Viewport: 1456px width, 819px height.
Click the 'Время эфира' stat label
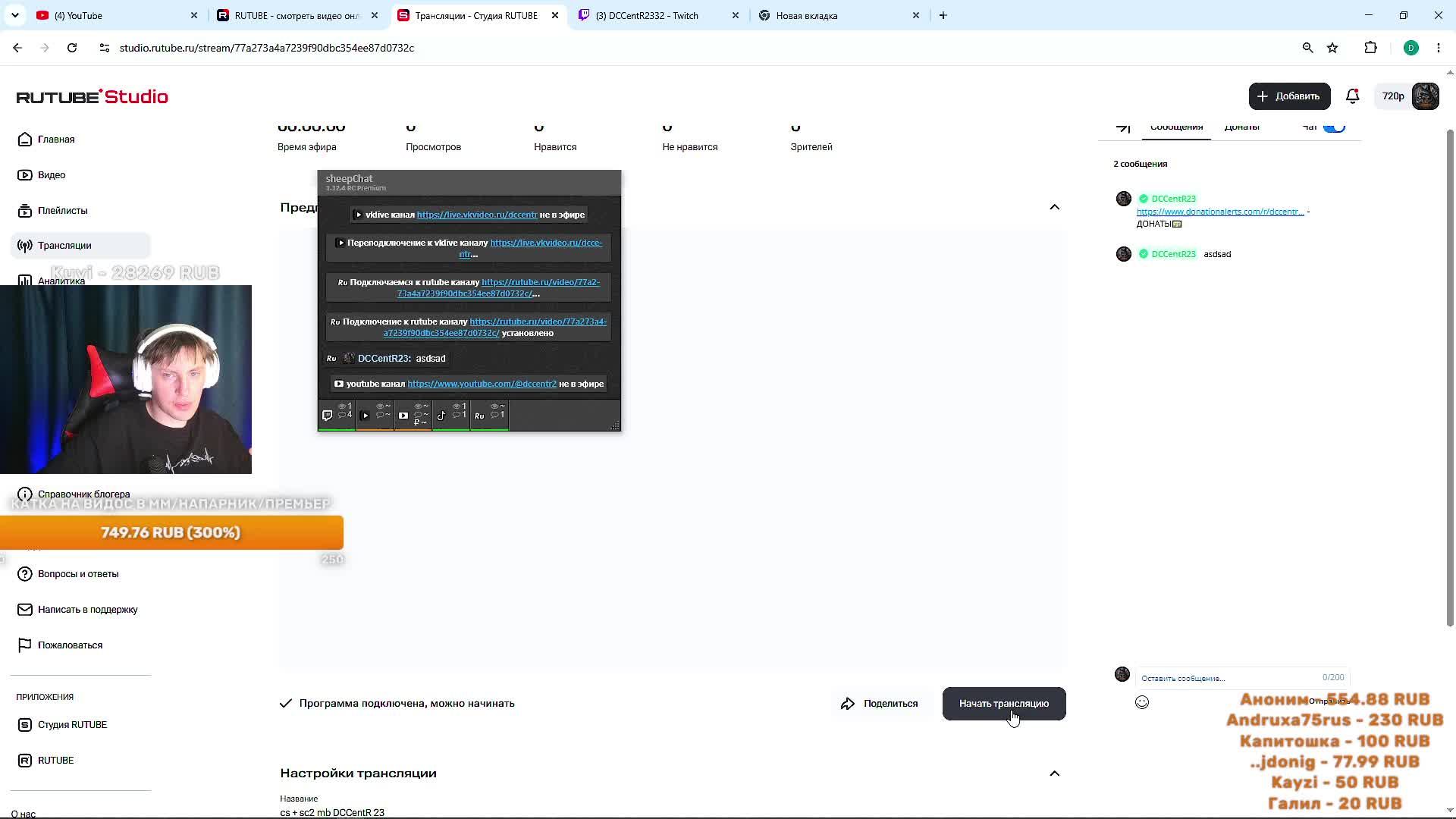pos(306,147)
